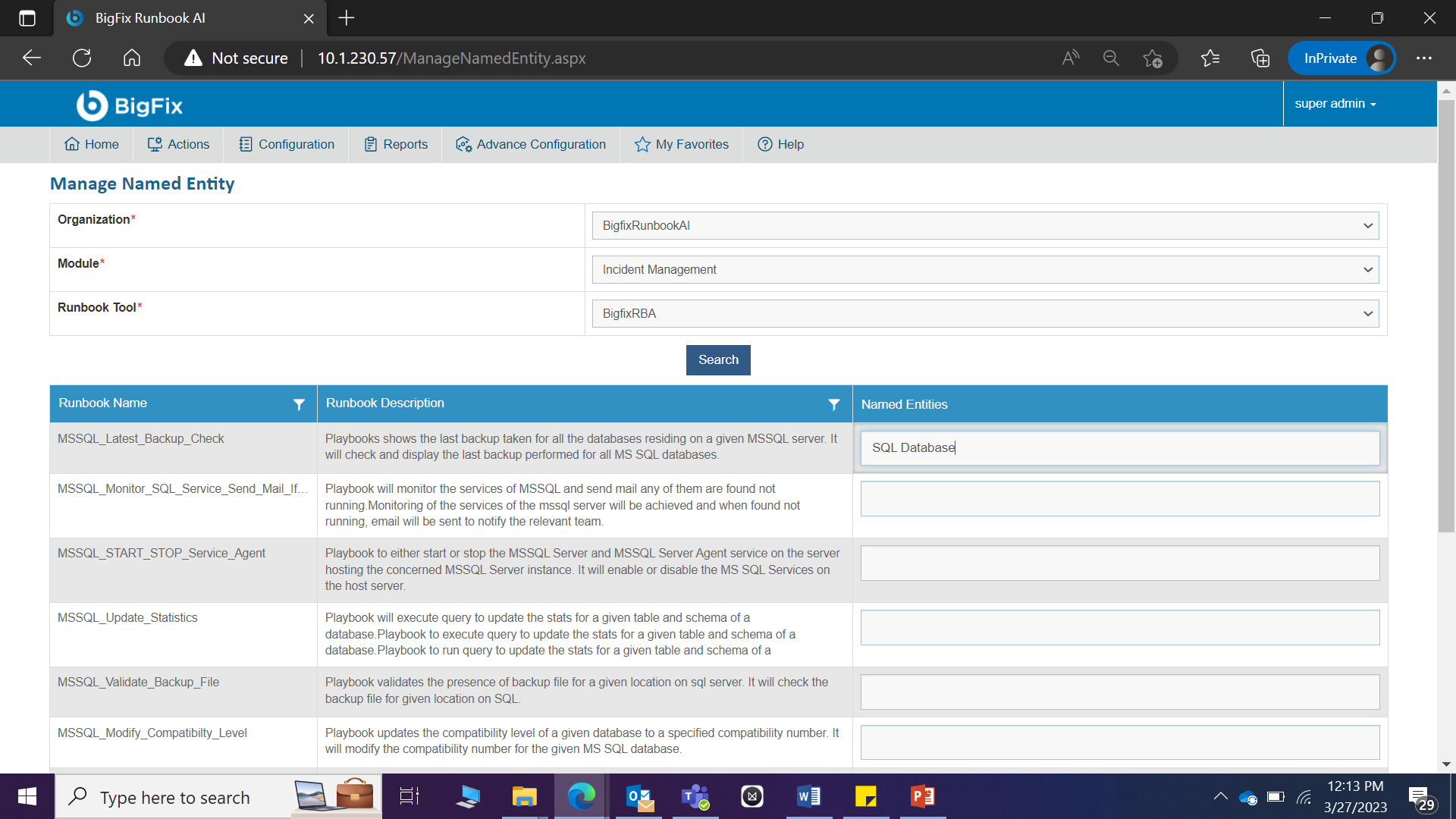Open the super admin user menu
The image size is (1456, 819).
click(x=1335, y=104)
